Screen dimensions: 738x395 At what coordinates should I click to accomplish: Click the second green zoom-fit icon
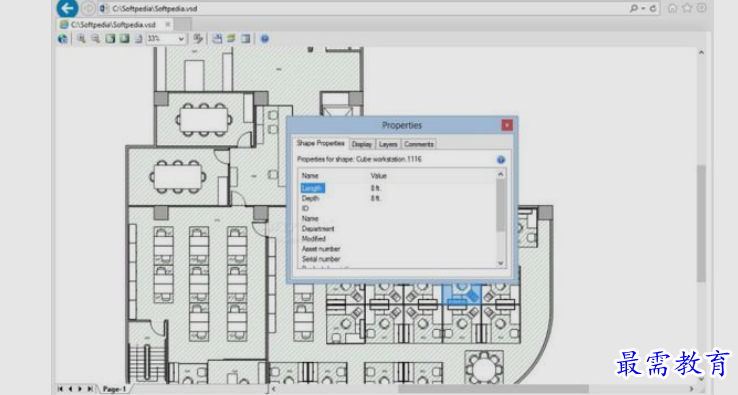click(x=124, y=39)
